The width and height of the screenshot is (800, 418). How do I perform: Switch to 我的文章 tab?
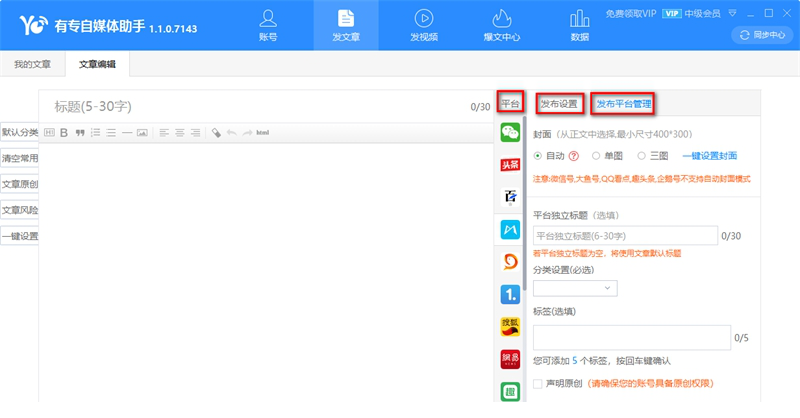point(32,64)
